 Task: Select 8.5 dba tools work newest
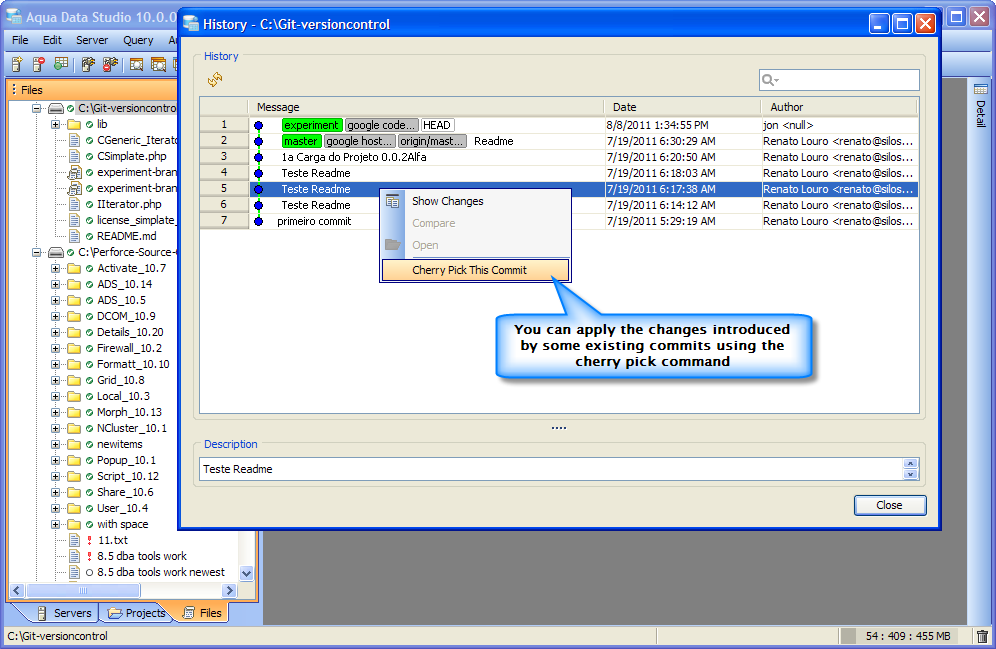click(x=161, y=572)
